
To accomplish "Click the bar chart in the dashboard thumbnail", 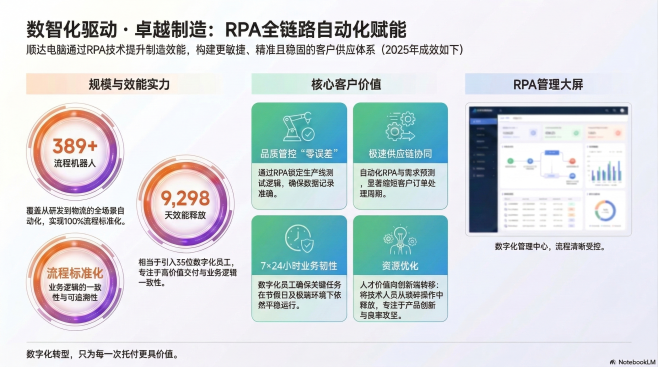I will coord(606,170).
